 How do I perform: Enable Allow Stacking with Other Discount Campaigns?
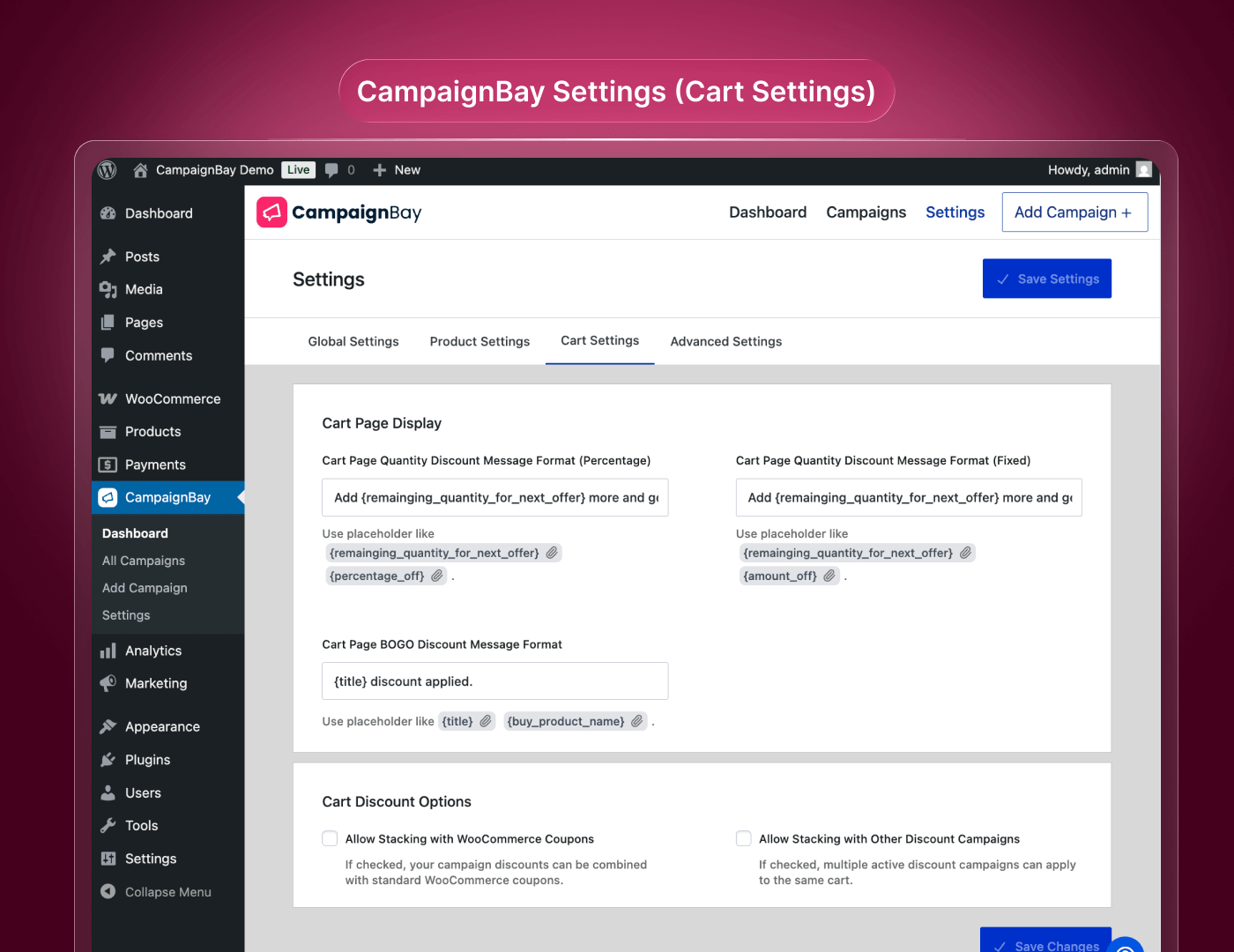coord(744,838)
